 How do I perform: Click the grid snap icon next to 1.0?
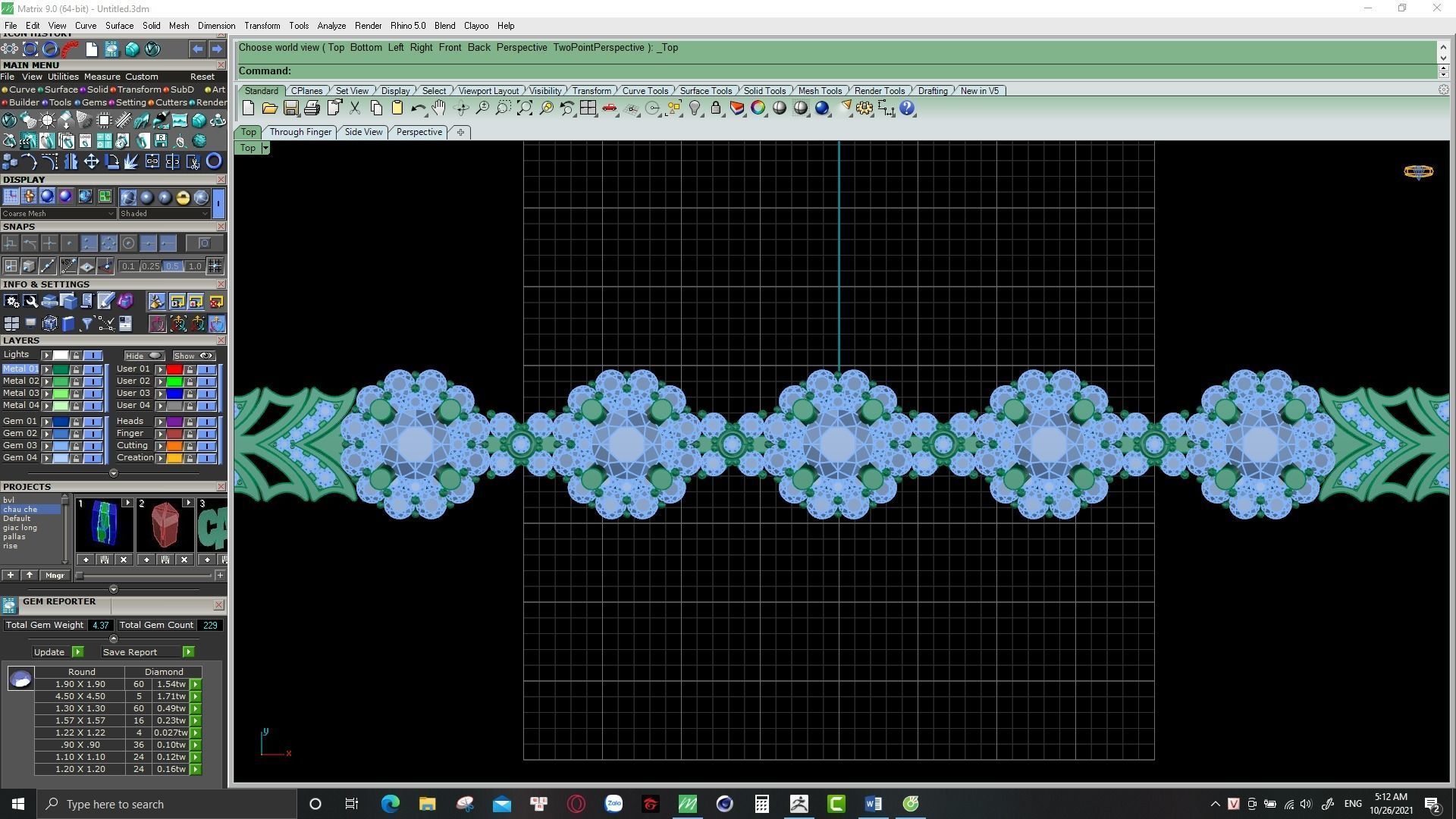(215, 266)
